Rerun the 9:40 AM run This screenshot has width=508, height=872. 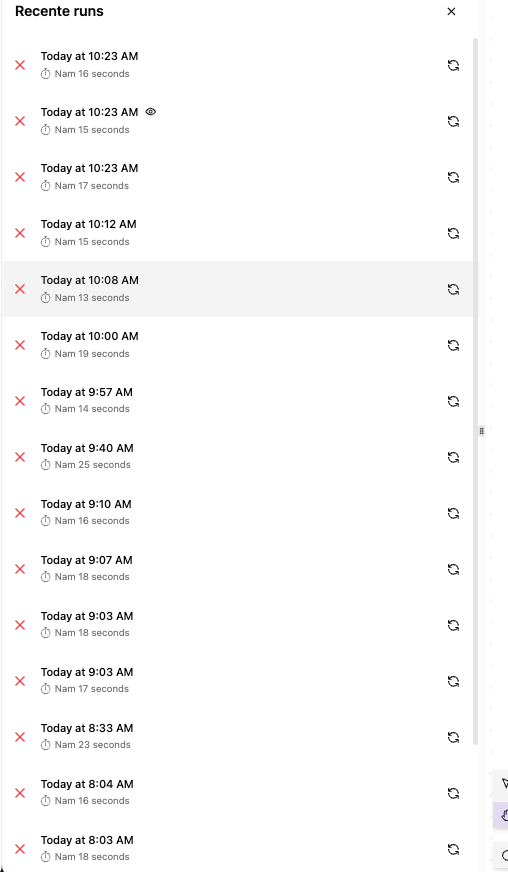453,457
